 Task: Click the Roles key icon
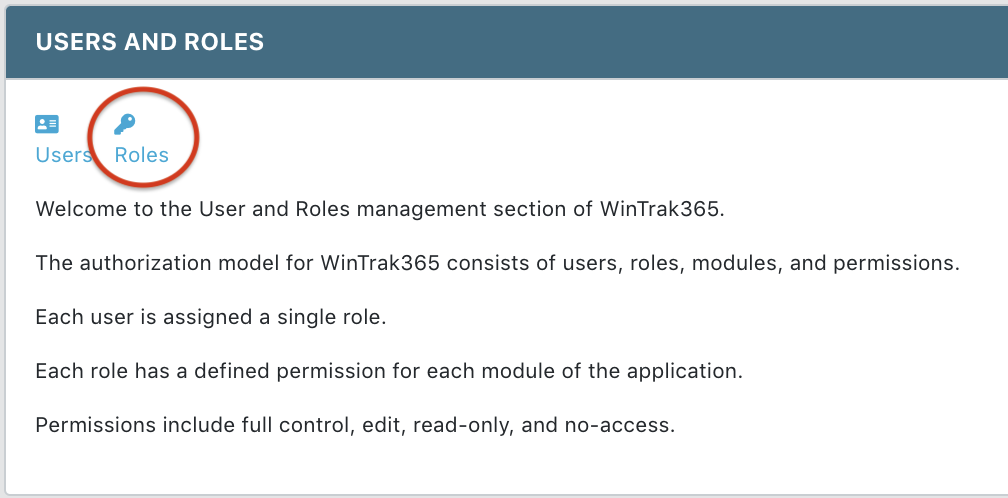pos(125,124)
